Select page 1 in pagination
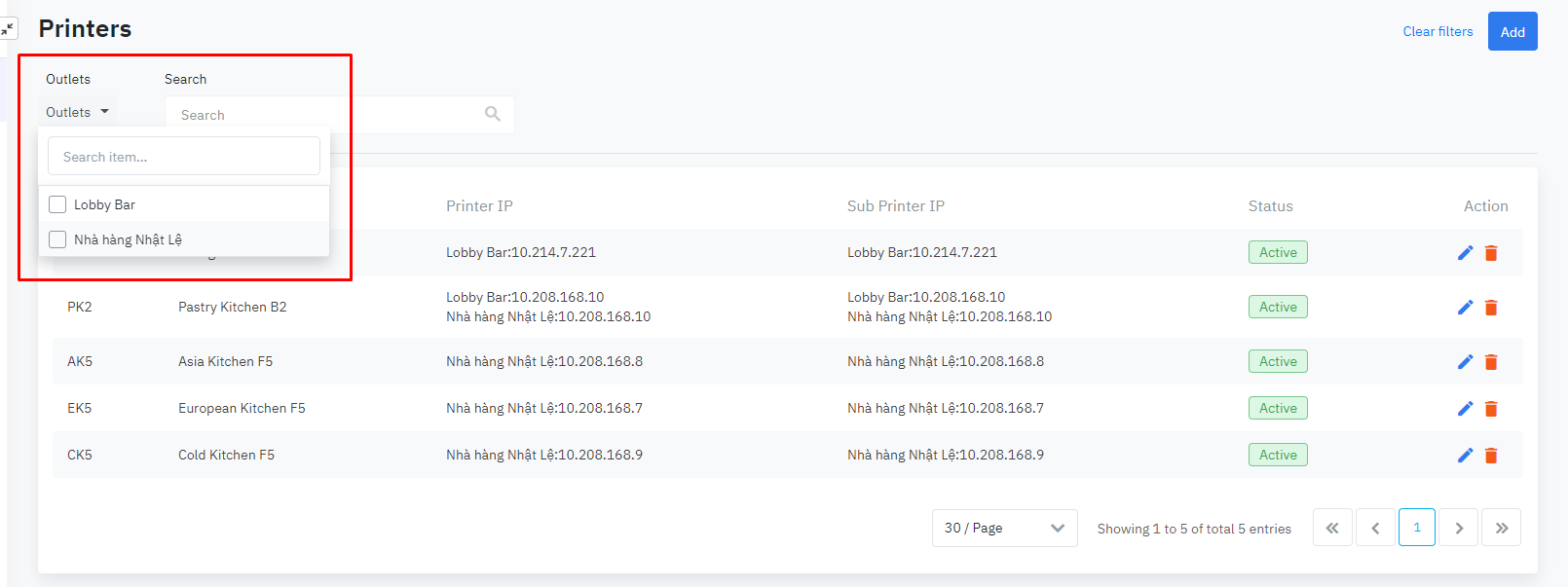 click(x=1417, y=528)
